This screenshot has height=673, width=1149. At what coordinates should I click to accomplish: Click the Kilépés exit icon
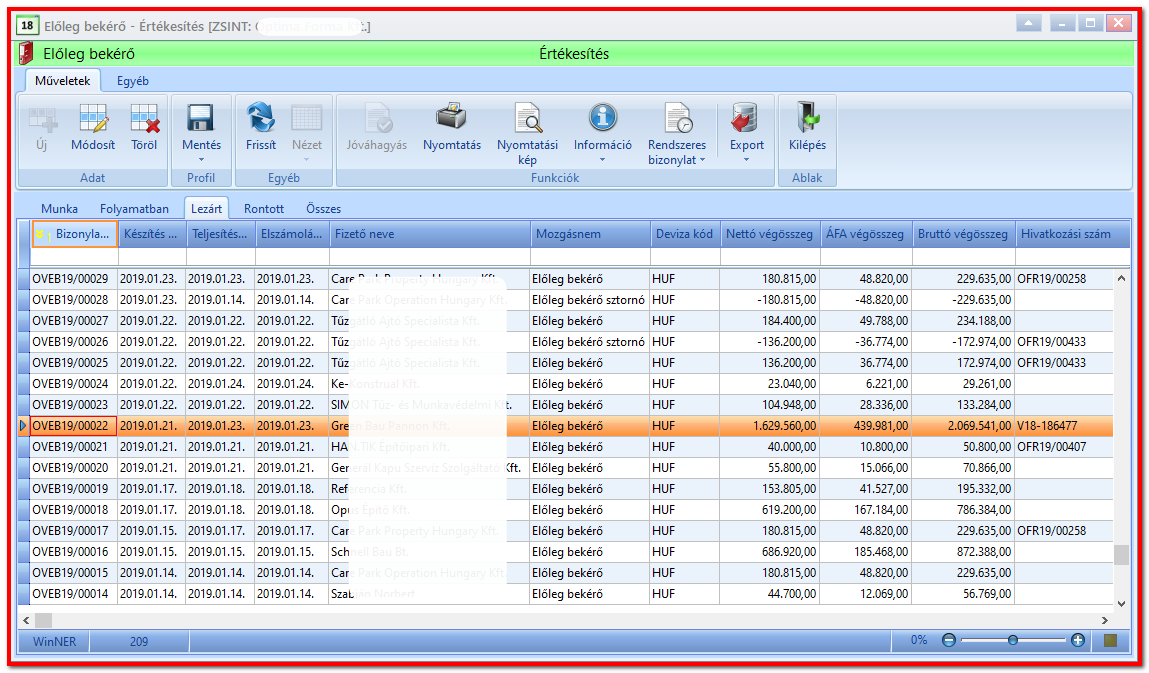tap(808, 117)
